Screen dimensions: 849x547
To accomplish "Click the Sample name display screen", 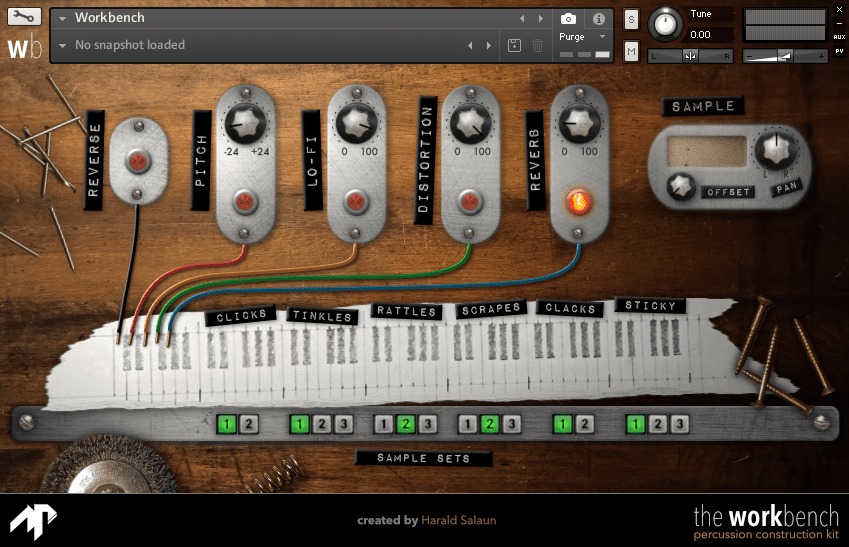I will coord(707,151).
